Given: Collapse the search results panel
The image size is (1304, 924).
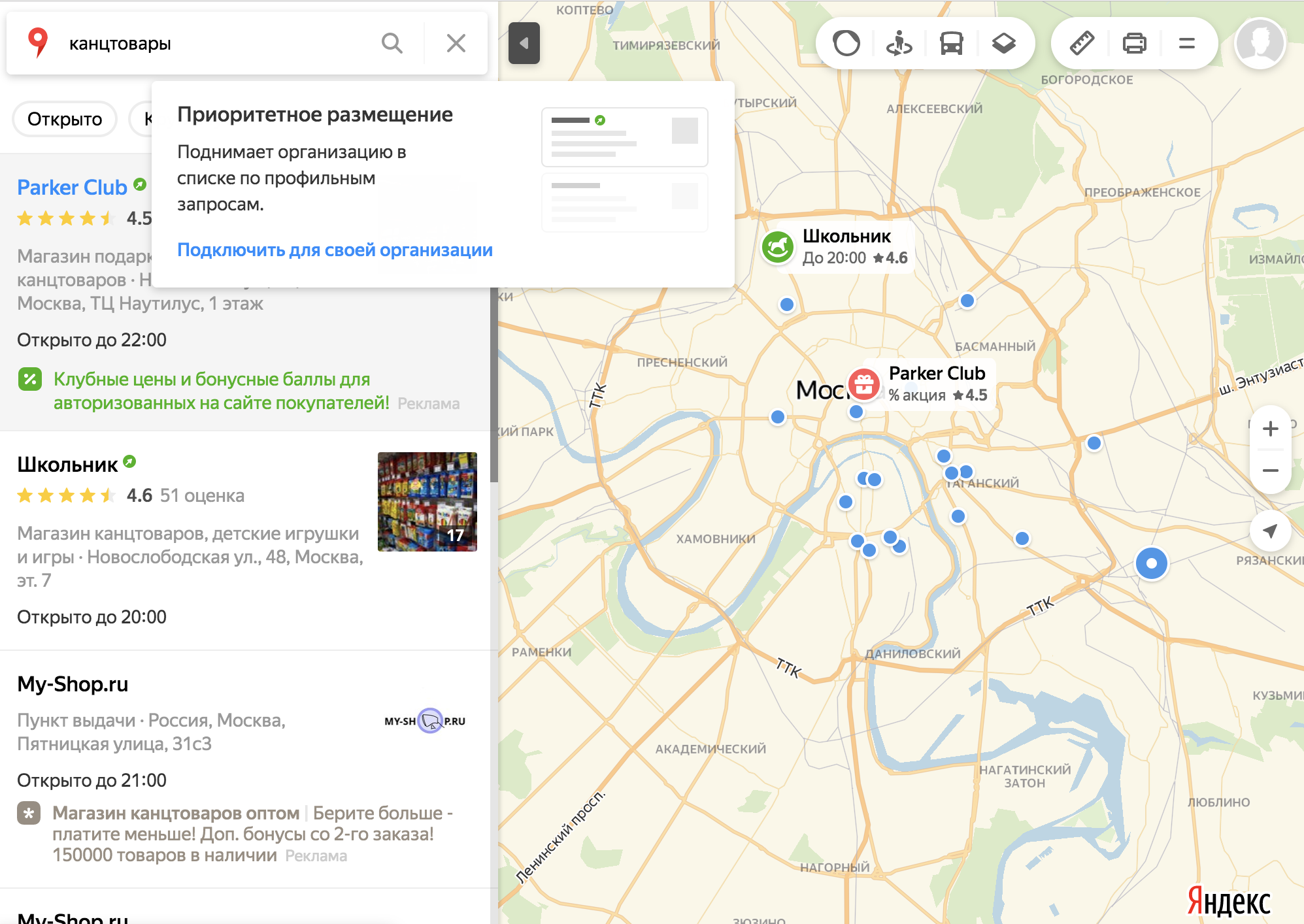Looking at the screenshot, I should point(524,43).
